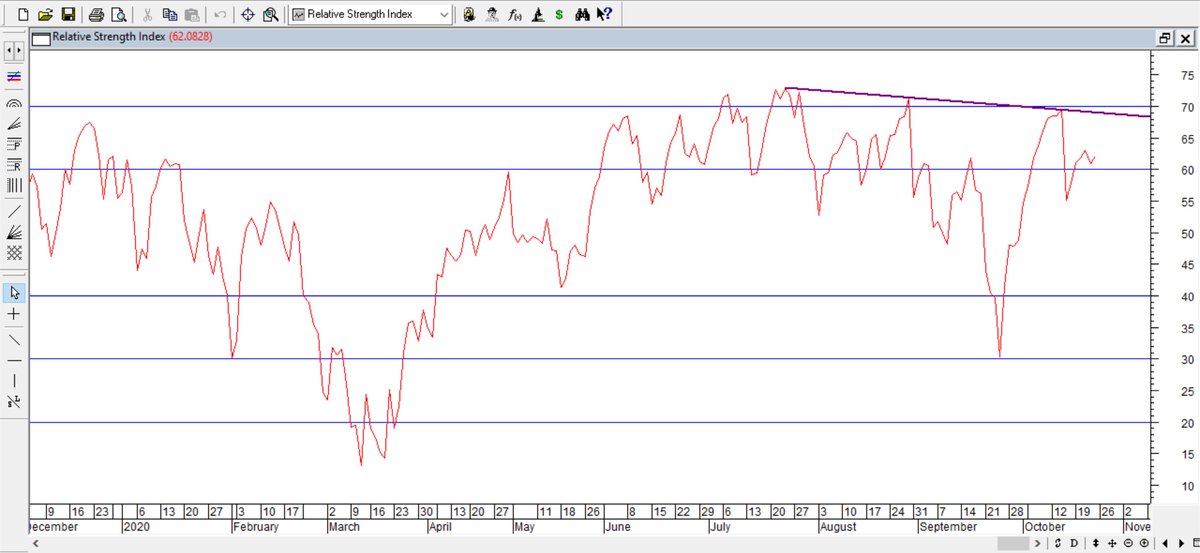Click the binoculars search icon
Viewport: 1200px width, 553px height.
coord(583,15)
